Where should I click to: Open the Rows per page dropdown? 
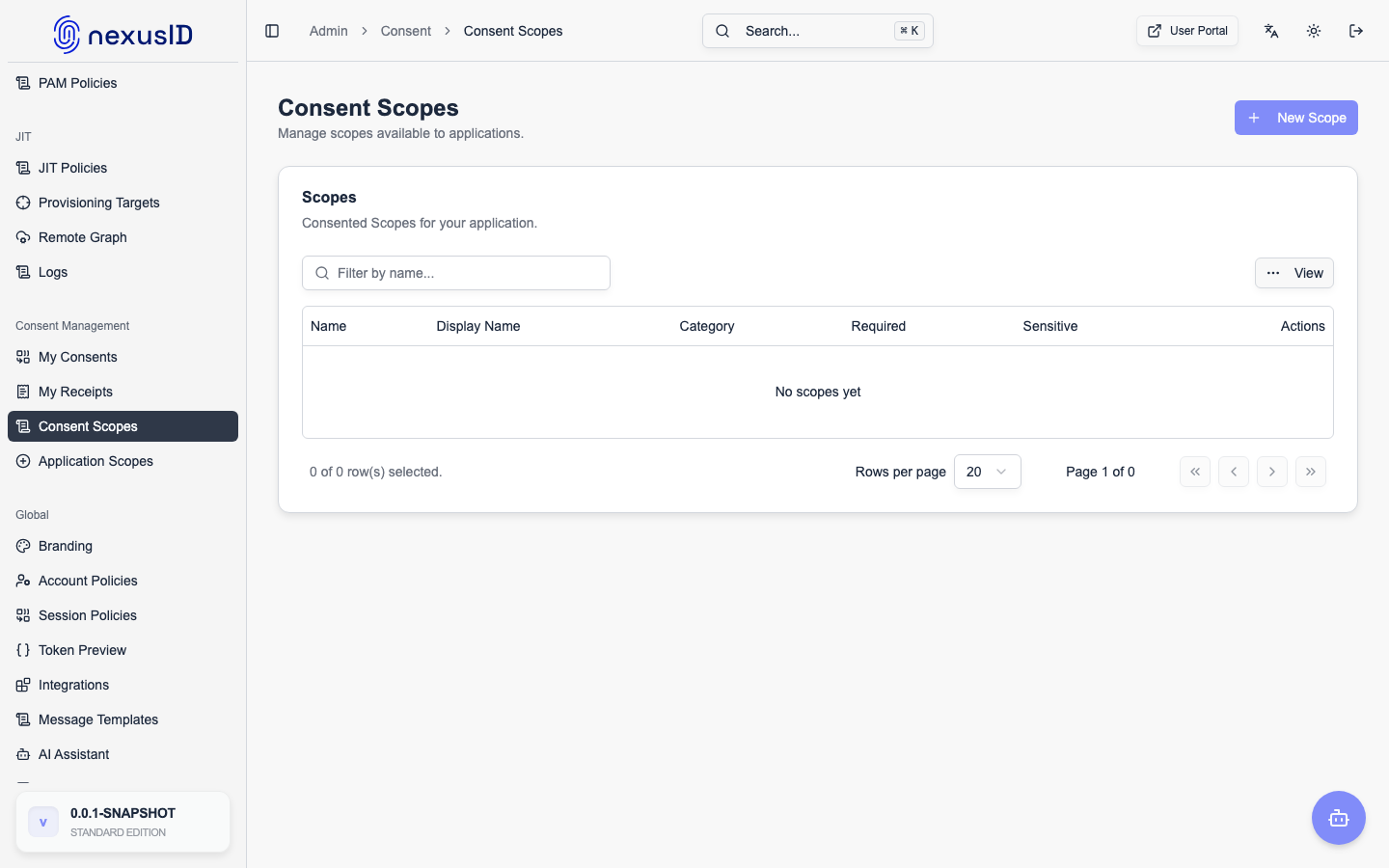988,472
